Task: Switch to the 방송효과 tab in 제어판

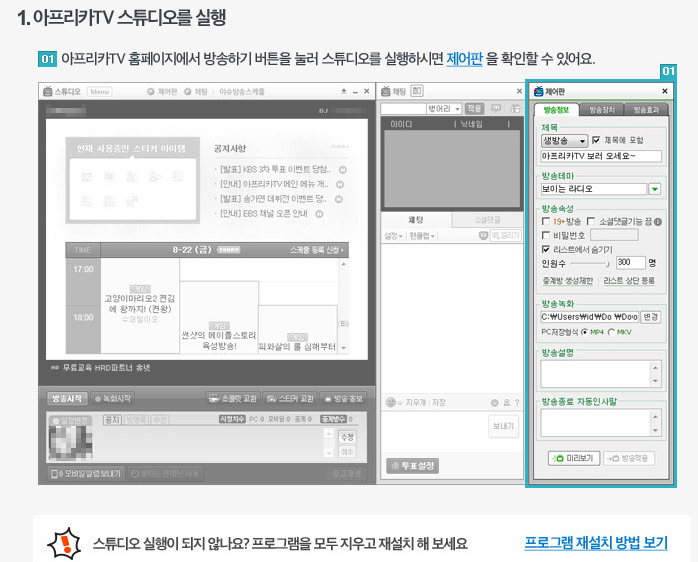Action: click(x=646, y=110)
